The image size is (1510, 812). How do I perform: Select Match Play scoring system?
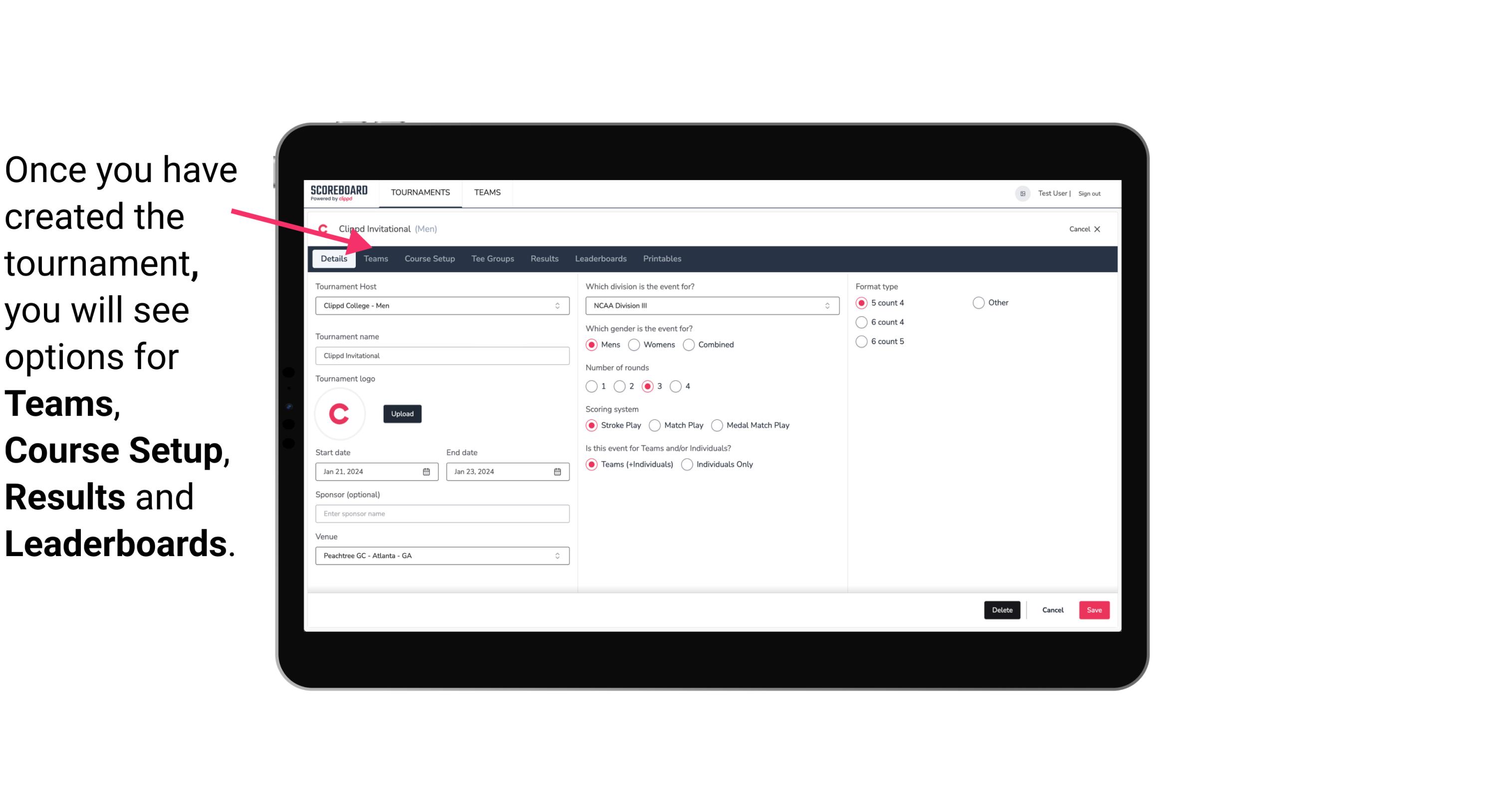click(654, 425)
